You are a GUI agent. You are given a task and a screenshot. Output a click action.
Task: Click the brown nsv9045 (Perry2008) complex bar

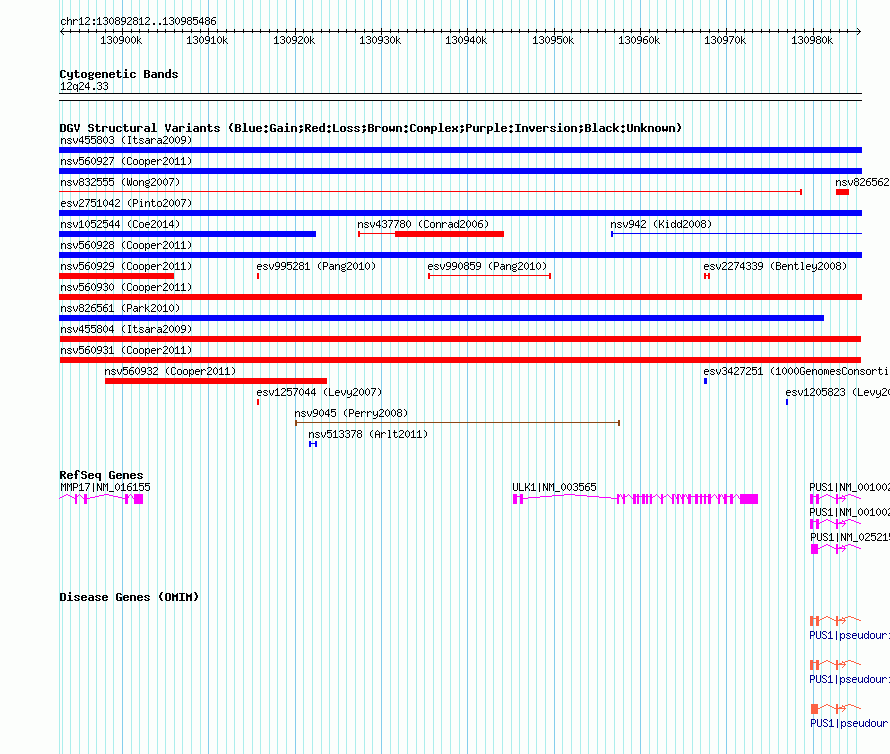click(457, 423)
